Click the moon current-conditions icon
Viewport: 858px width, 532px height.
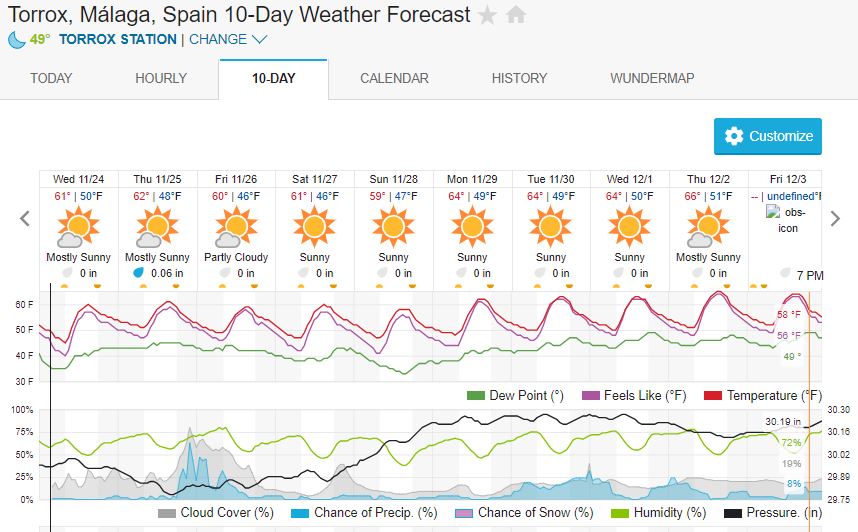[17, 40]
